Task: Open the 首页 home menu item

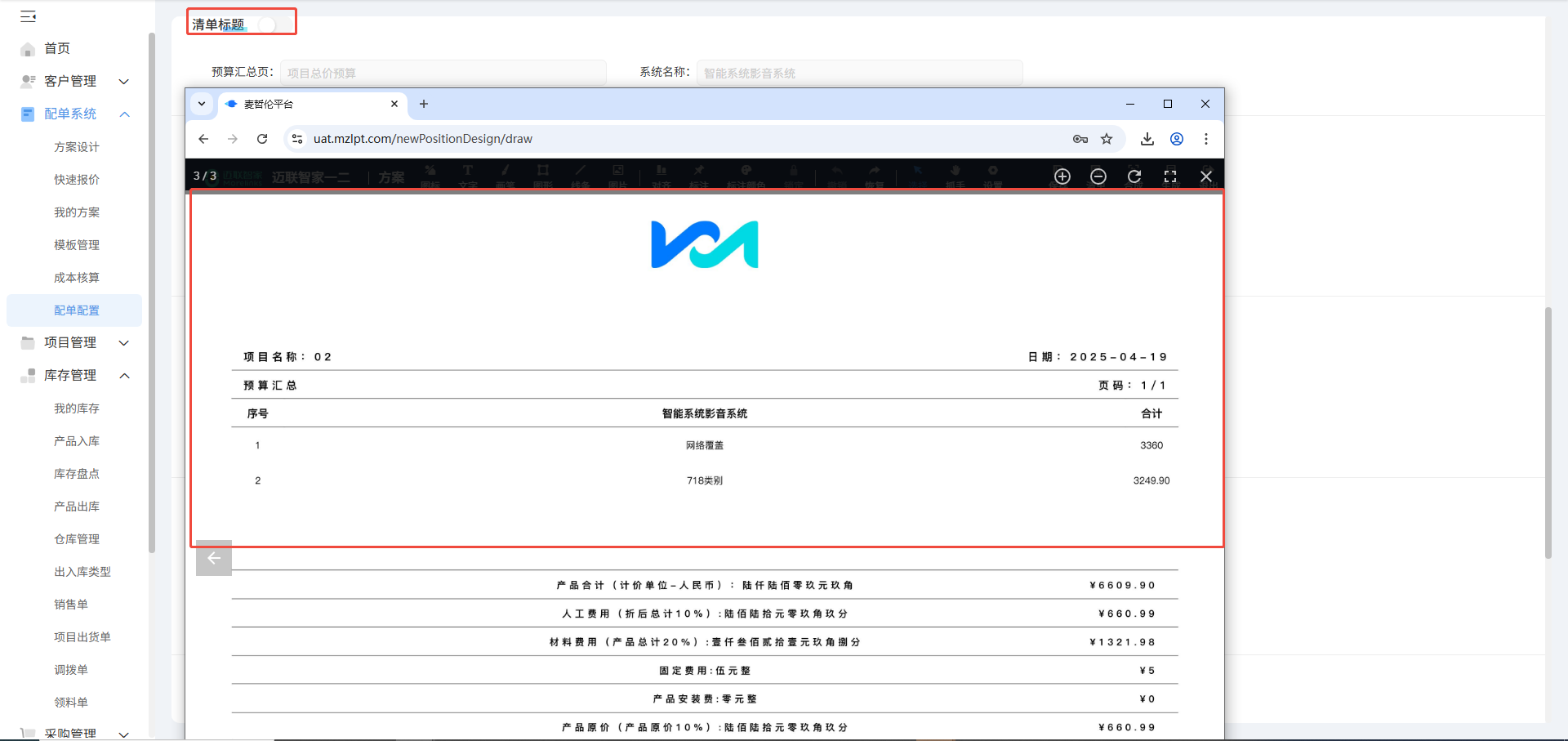Action: (x=57, y=49)
